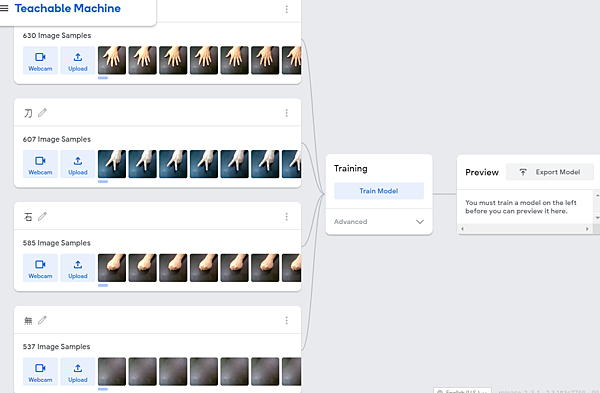
Task: Select first open-hand thumbnail in 630-samples class
Action: pyautogui.click(x=112, y=60)
